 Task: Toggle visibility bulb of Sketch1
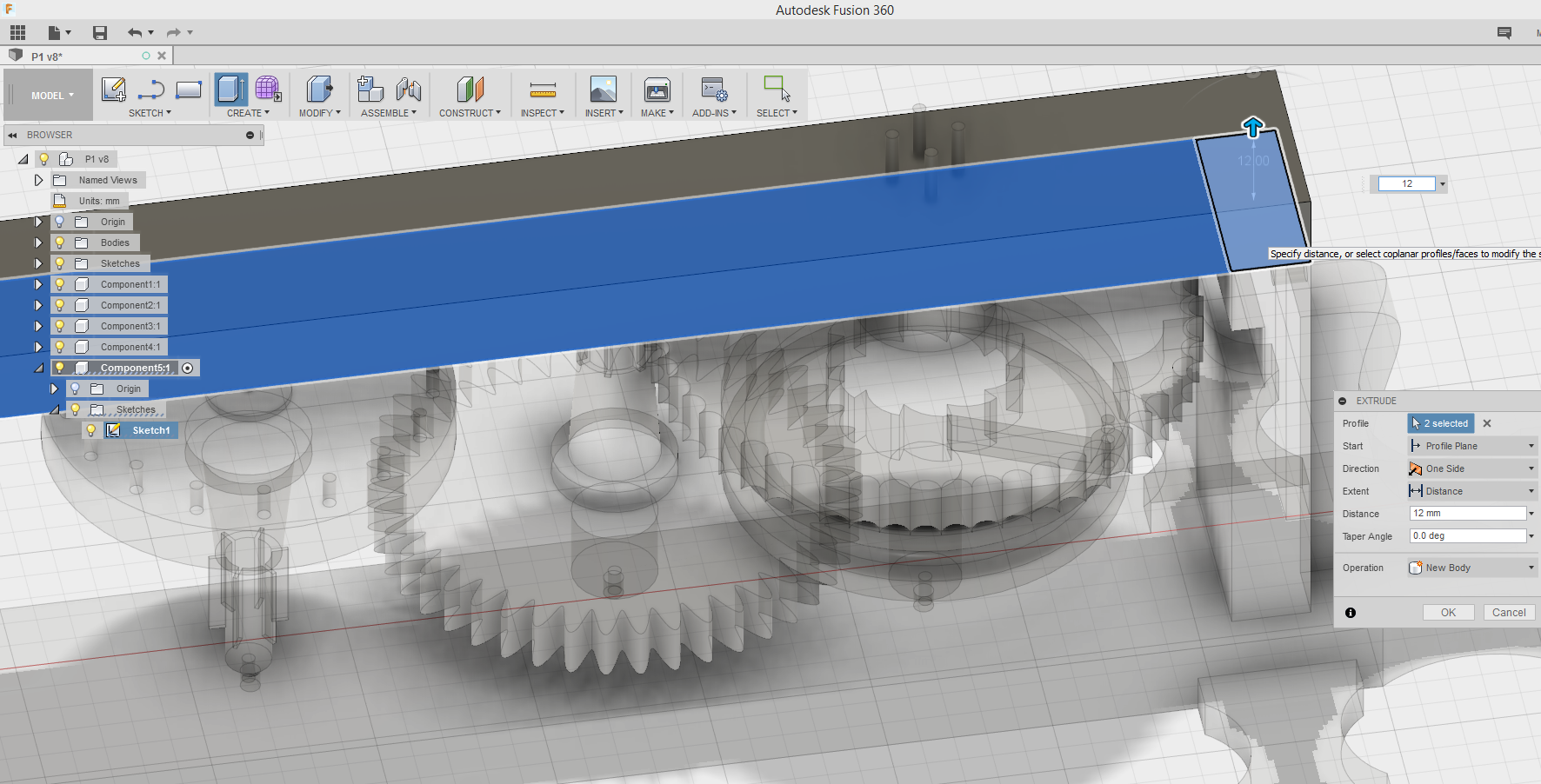pos(90,430)
